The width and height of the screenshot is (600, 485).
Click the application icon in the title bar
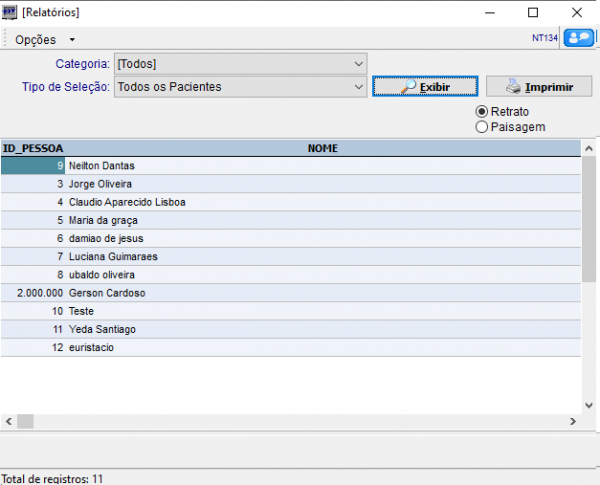(x=10, y=12)
